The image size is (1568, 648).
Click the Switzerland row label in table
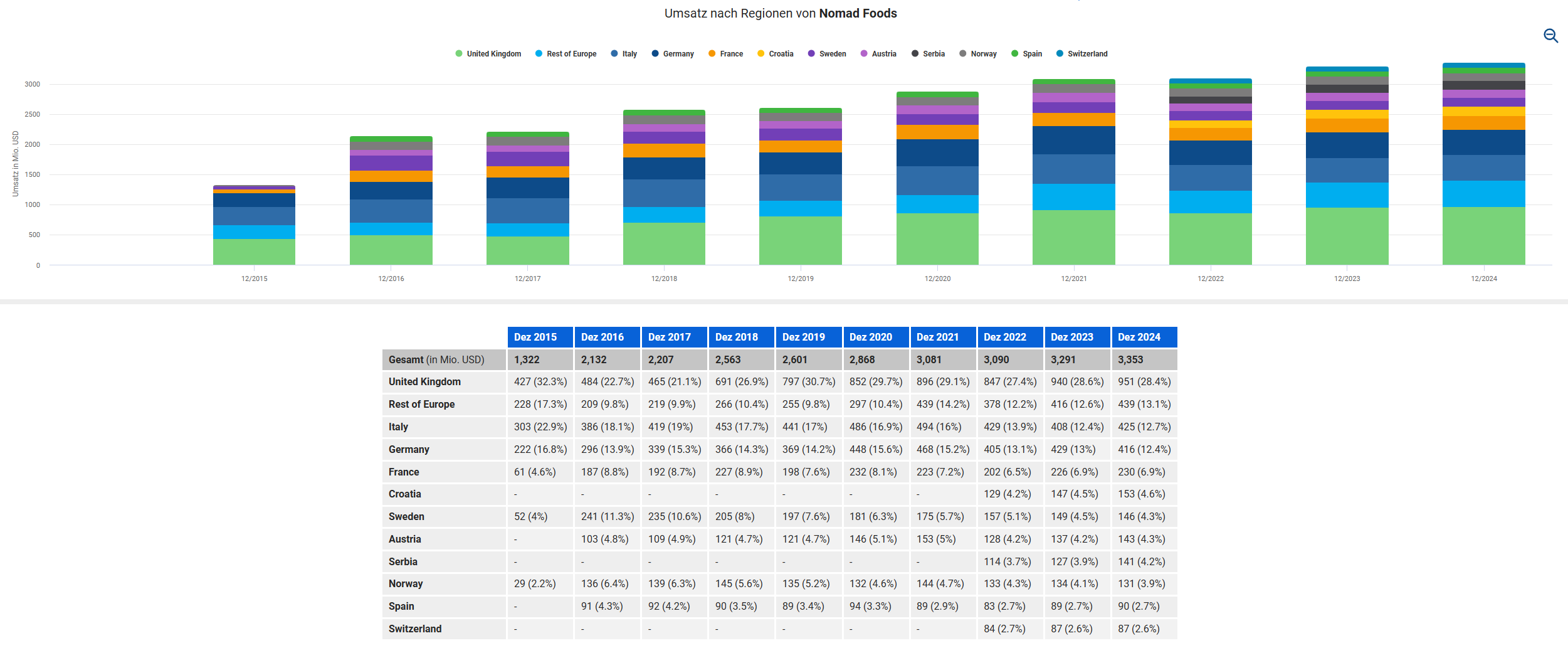[x=415, y=629]
